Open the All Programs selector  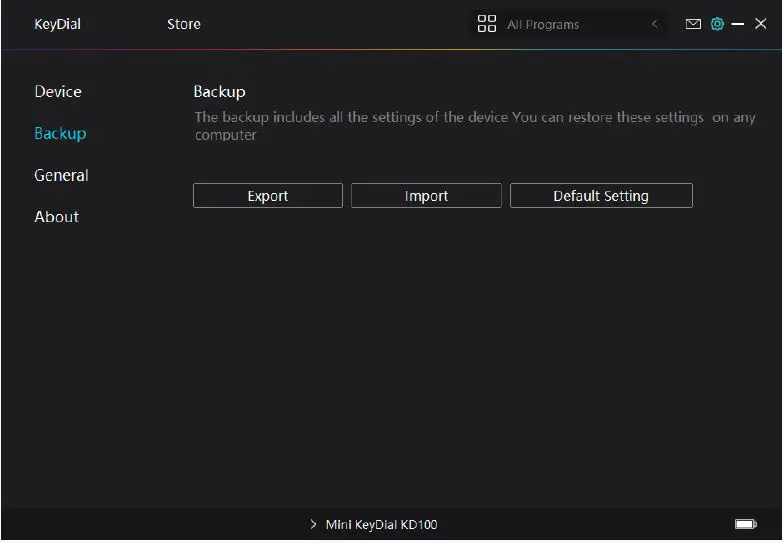click(x=569, y=24)
